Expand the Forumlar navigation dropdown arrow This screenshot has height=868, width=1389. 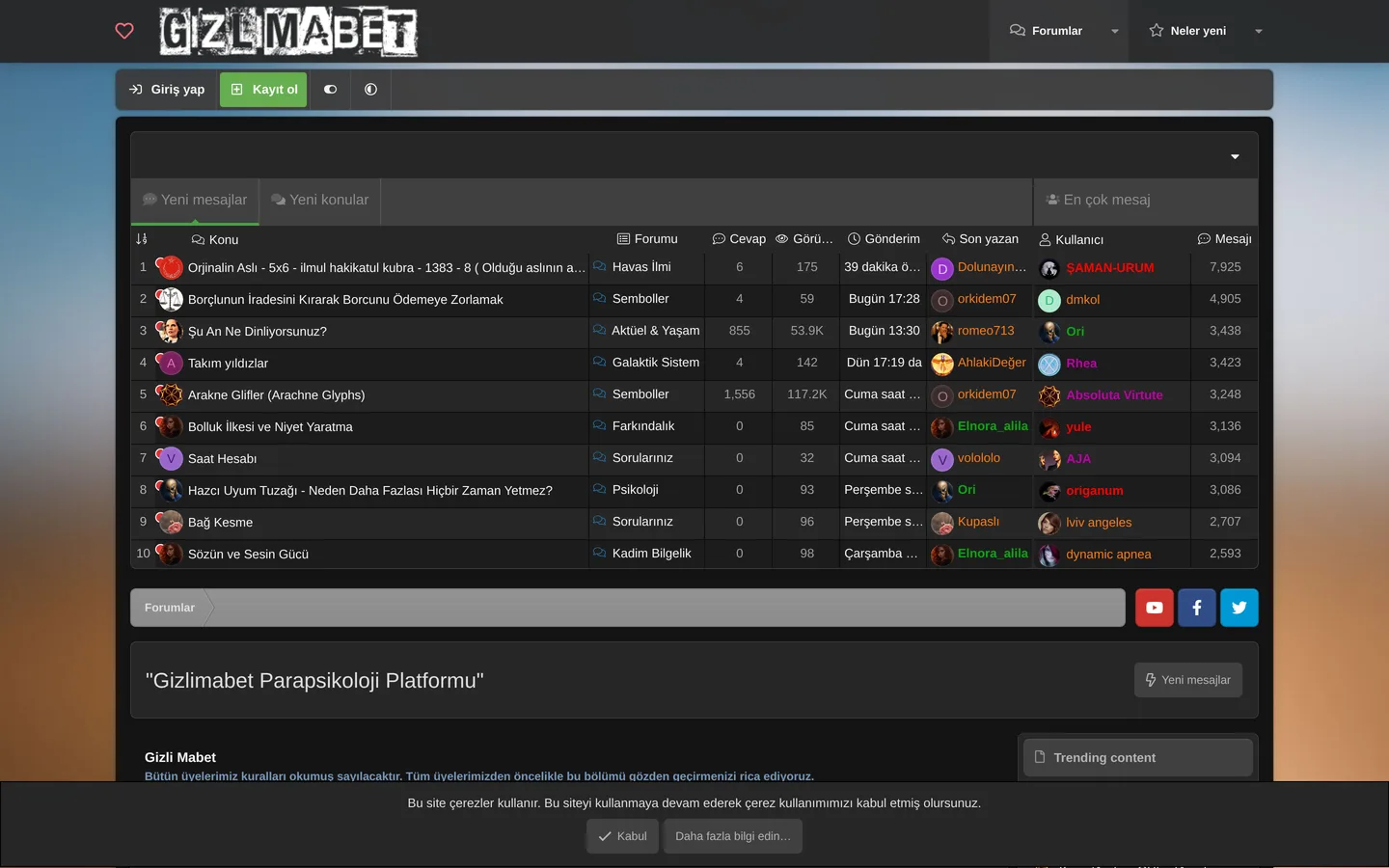click(1115, 31)
